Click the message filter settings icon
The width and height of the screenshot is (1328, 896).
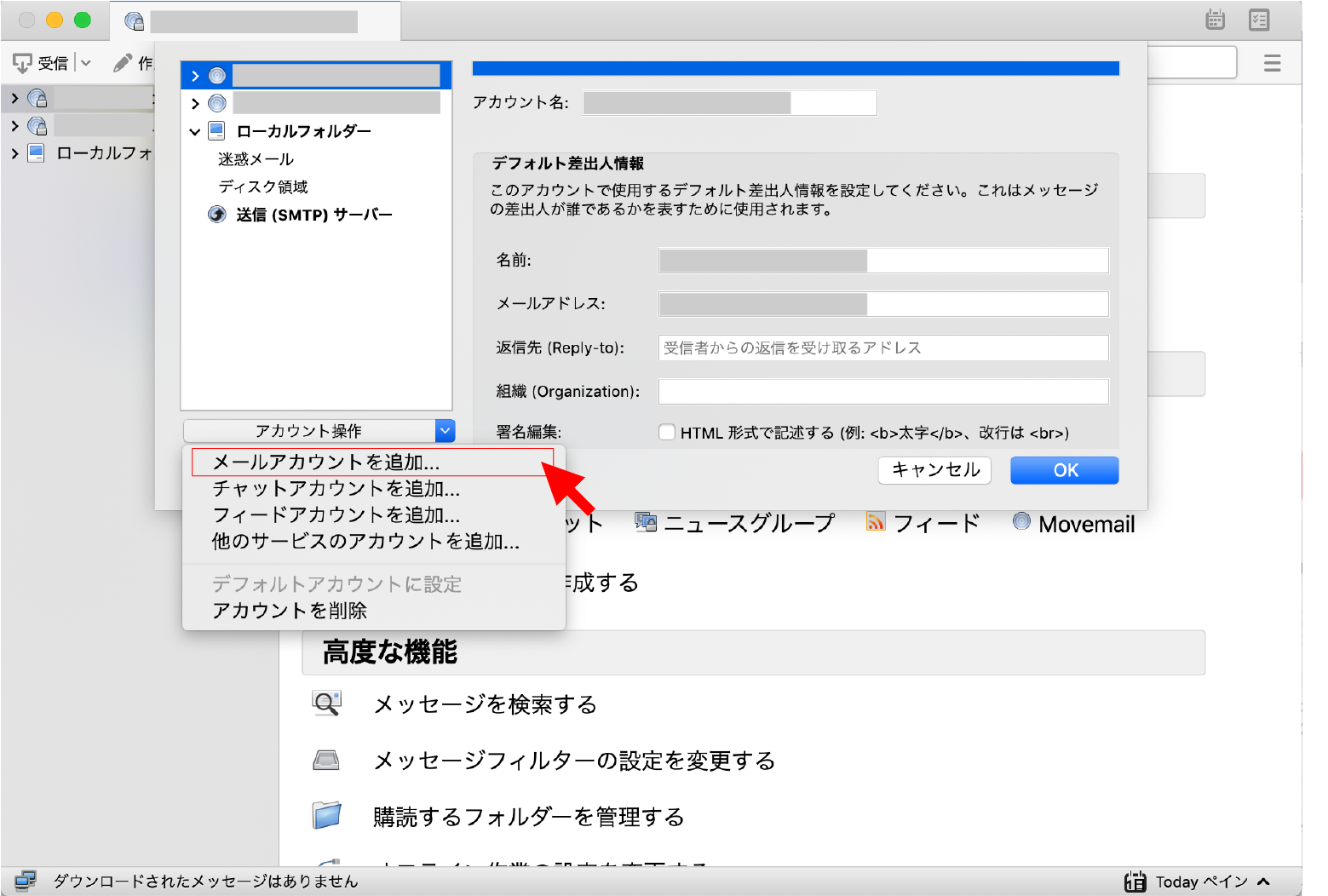click(326, 760)
